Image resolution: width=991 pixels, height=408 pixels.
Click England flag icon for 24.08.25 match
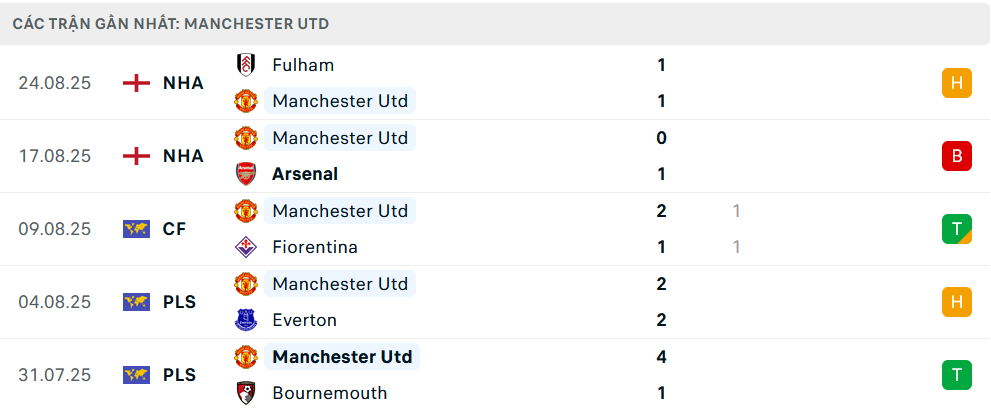point(136,83)
